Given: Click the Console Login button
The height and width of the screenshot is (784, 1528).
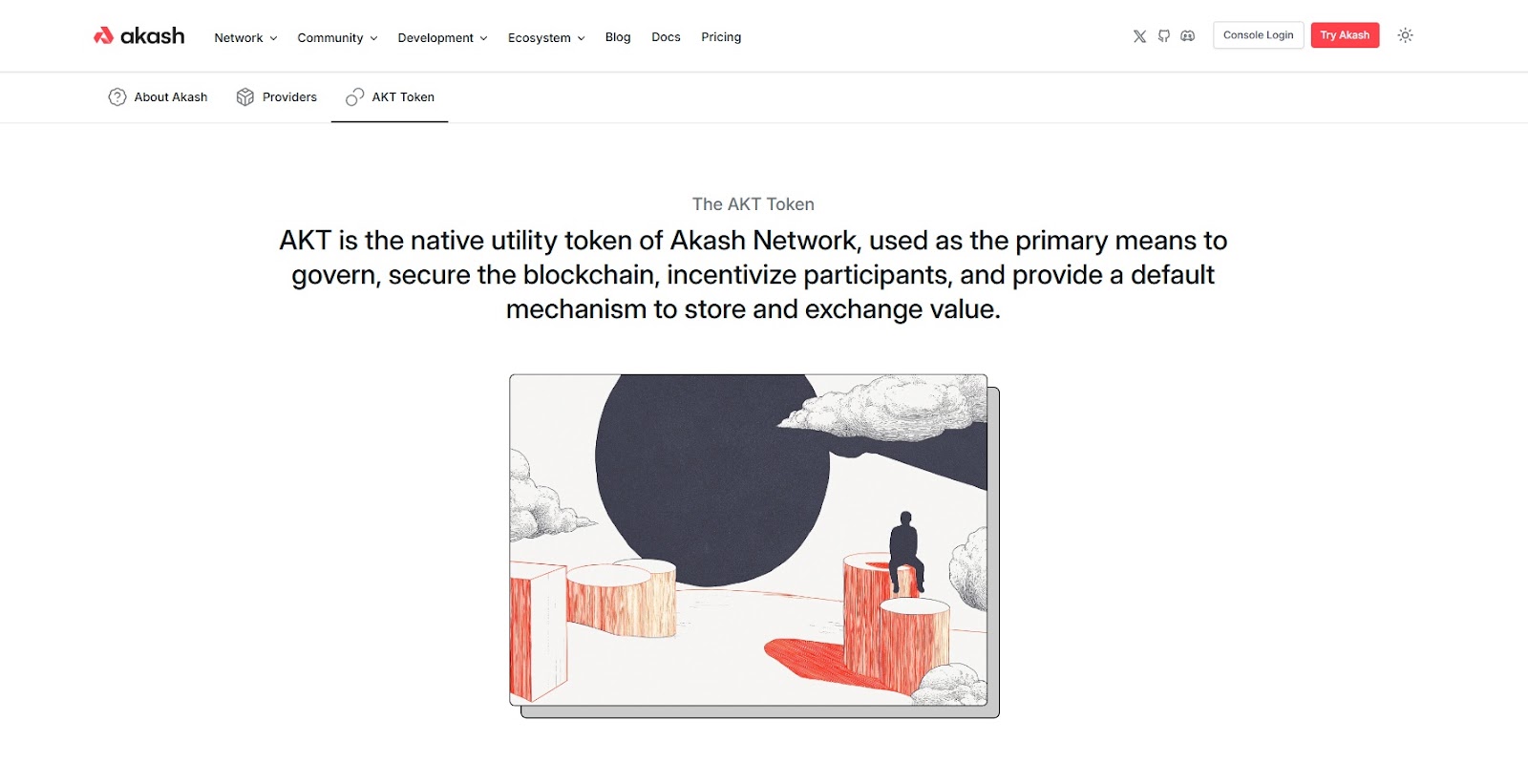Looking at the screenshot, I should click(1258, 35).
